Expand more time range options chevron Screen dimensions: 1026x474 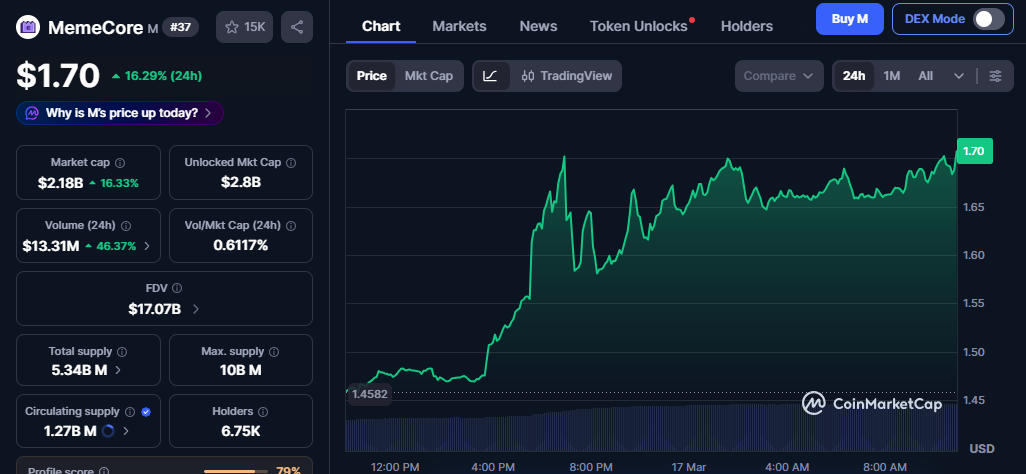coord(959,76)
